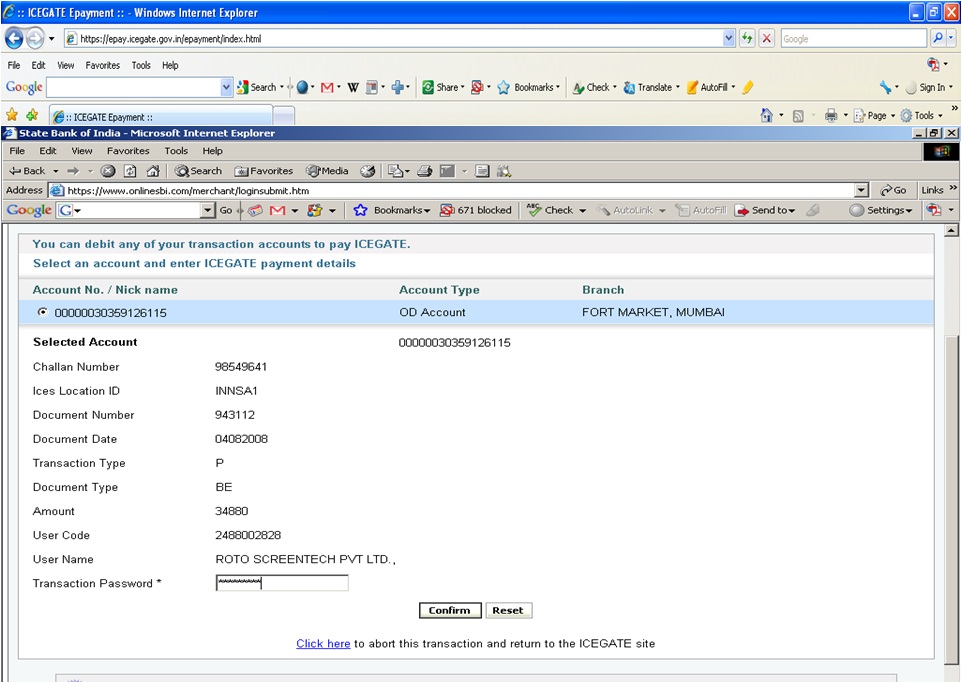Click red stop icon in ICEGATE browser
This screenshot has width=962, height=682.
(766, 39)
